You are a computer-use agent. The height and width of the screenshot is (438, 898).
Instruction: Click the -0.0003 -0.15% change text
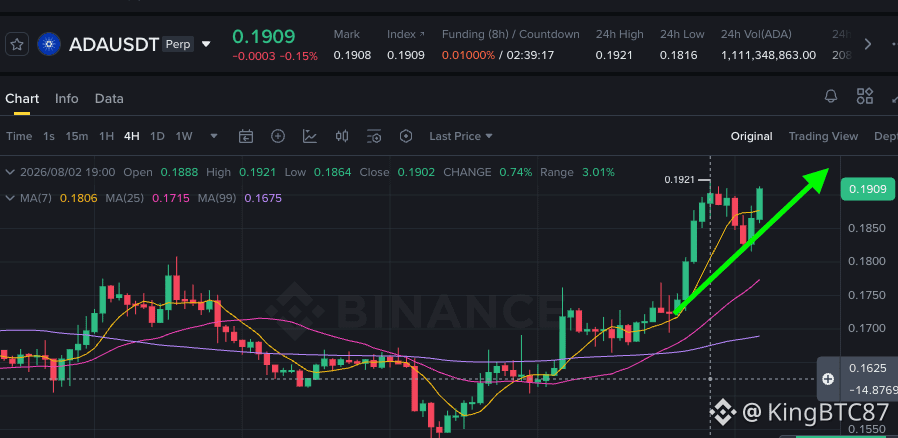(x=275, y=56)
